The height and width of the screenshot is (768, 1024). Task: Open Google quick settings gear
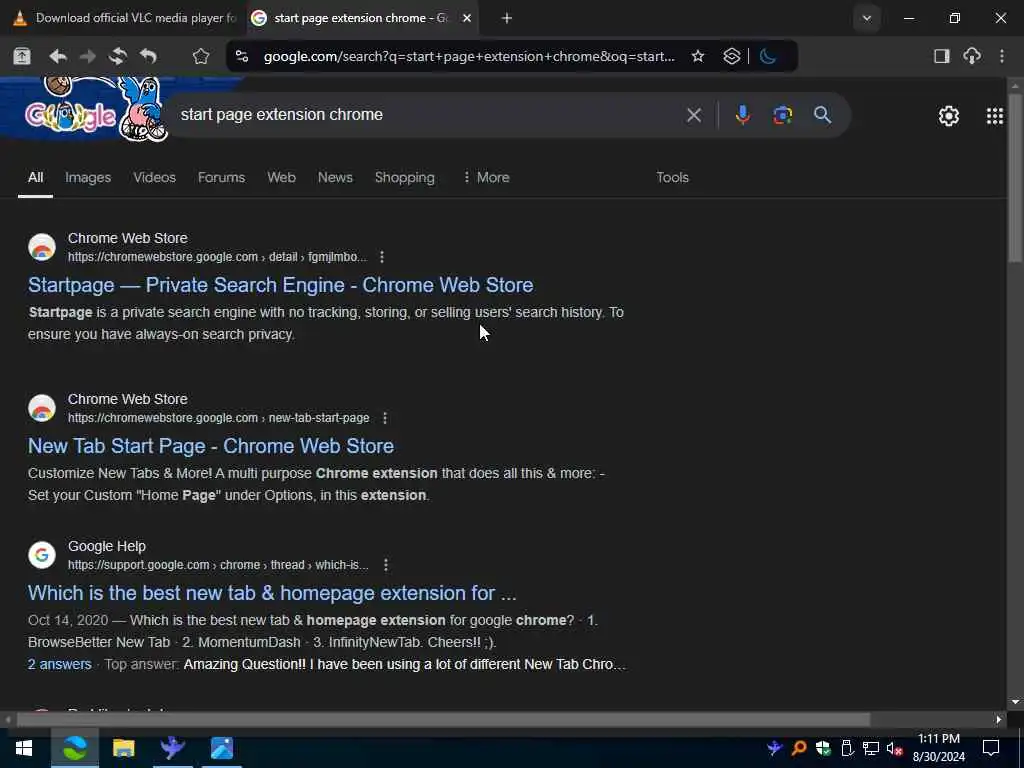pos(948,116)
